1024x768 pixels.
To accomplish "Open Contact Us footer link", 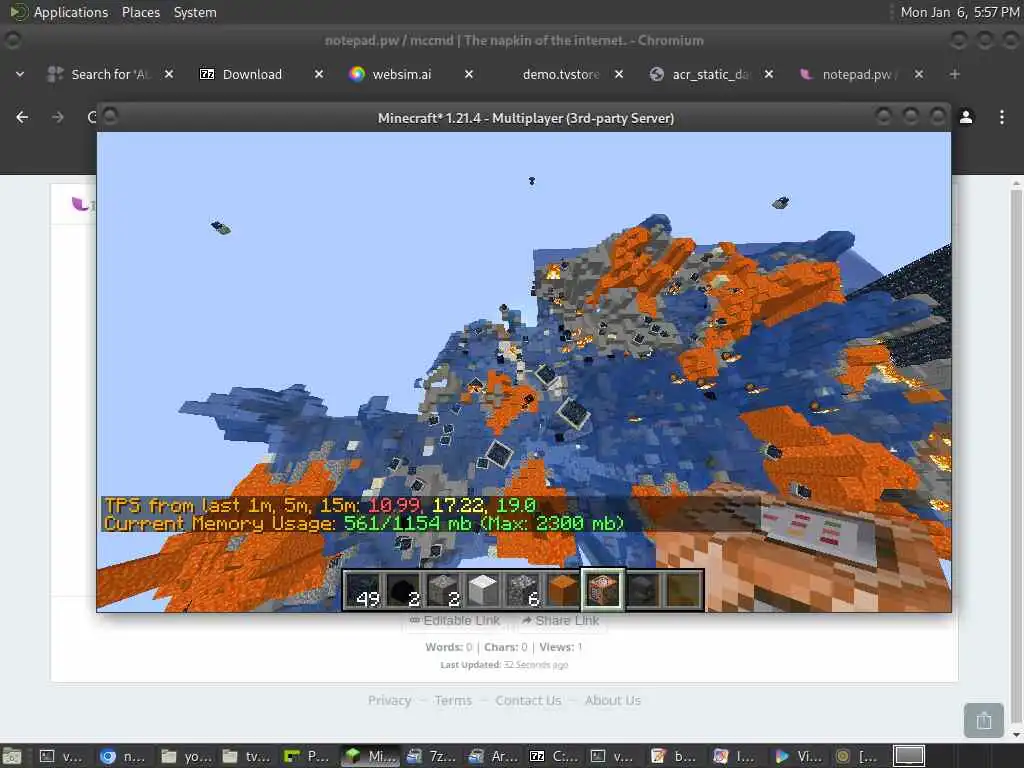I will pos(528,701).
